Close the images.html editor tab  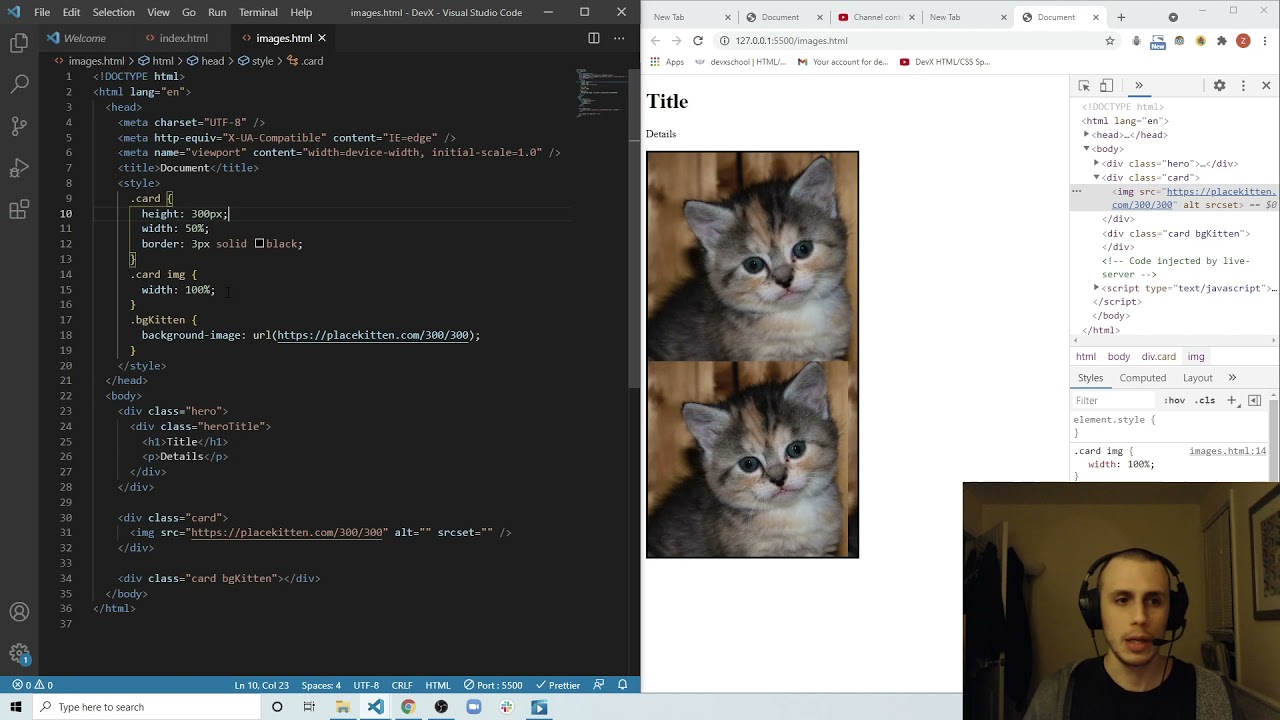(x=322, y=38)
